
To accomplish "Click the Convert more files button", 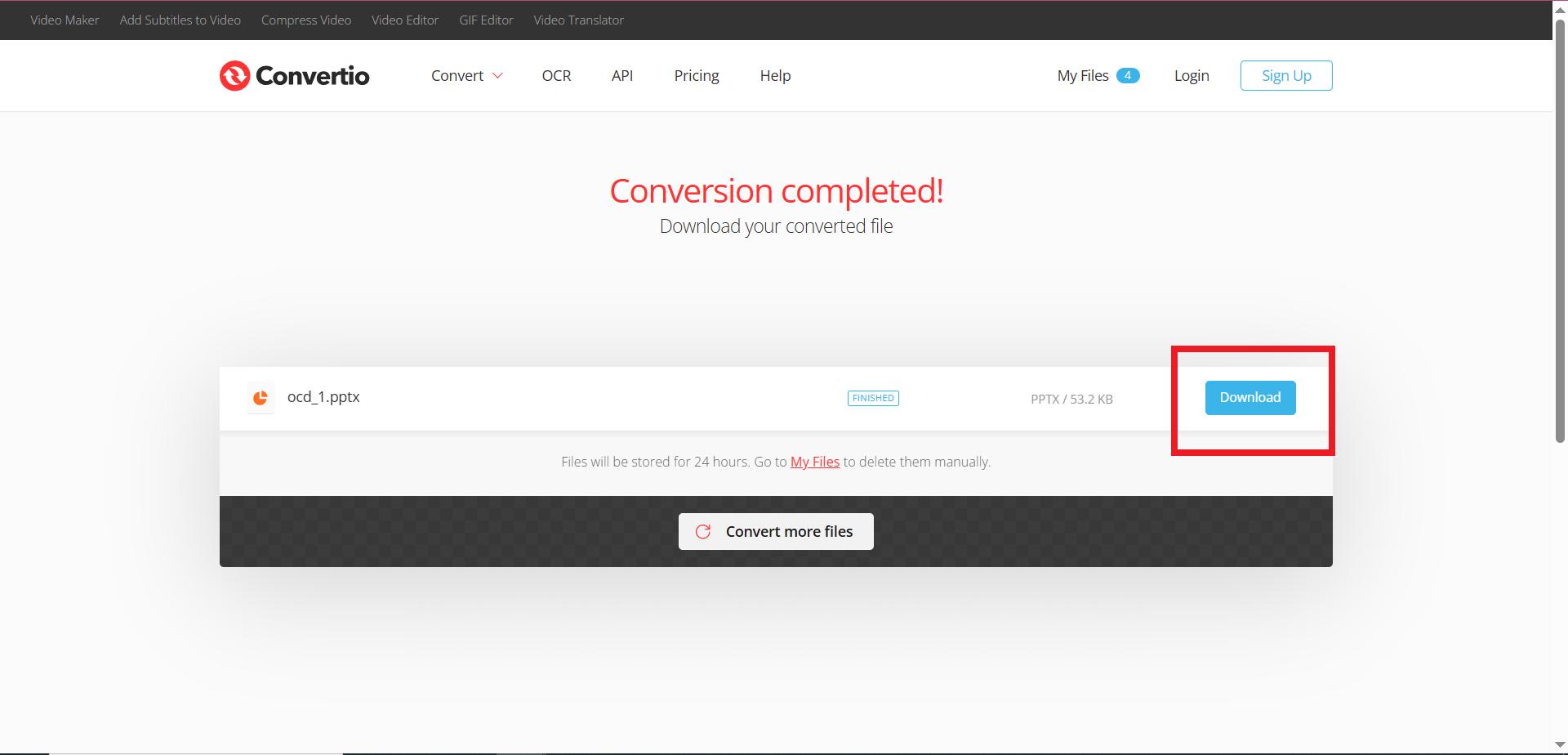I will click(776, 532).
